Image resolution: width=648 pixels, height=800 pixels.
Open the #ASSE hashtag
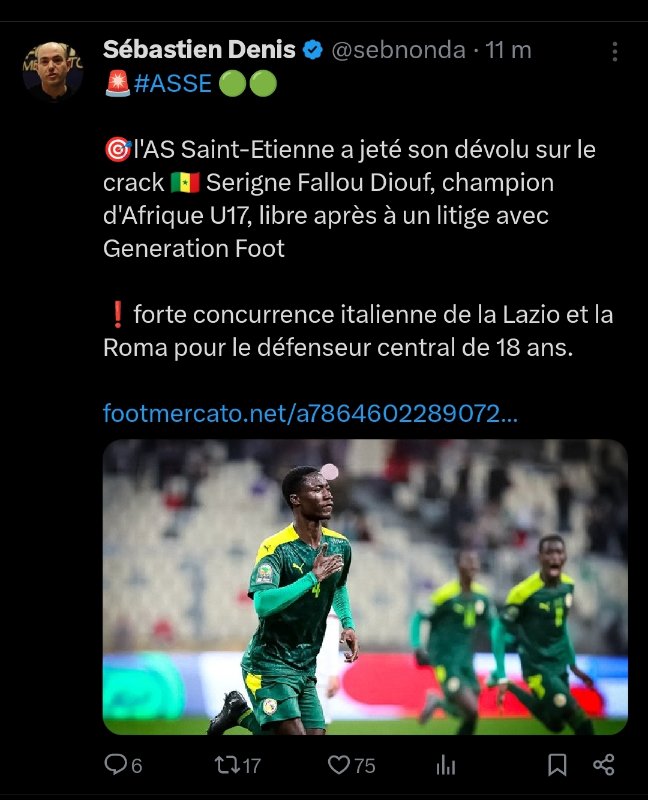click(x=173, y=84)
